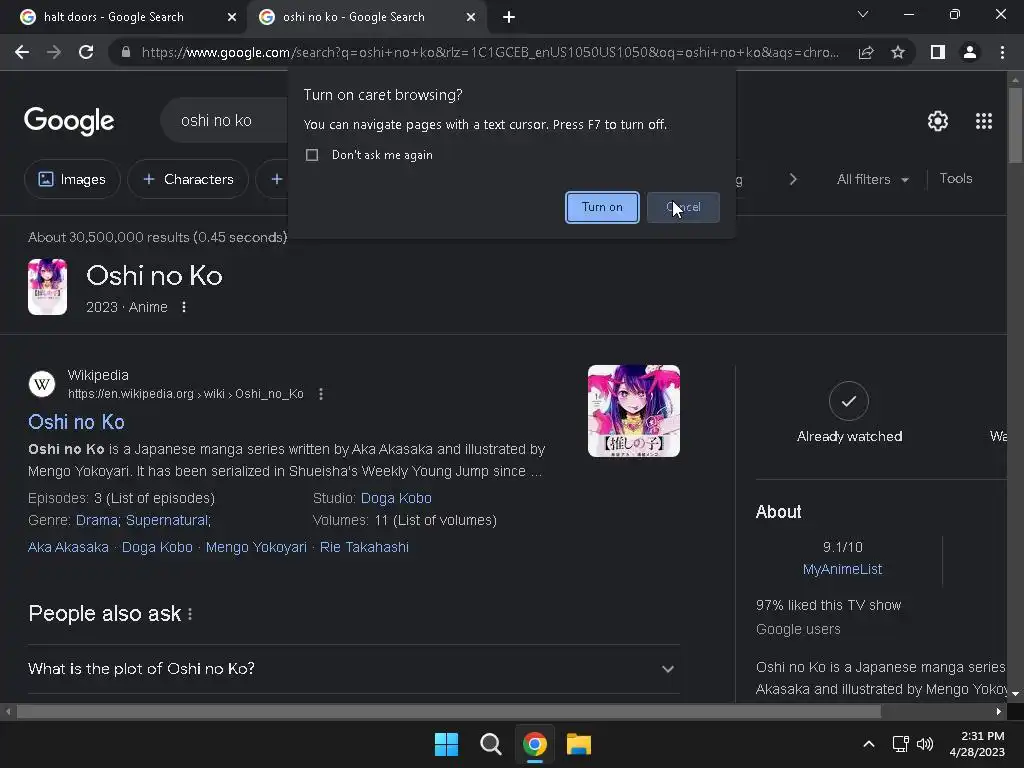Open the Chrome three-dot menu
Viewport: 1024px width, 768px height.
tap(1002, 52)
